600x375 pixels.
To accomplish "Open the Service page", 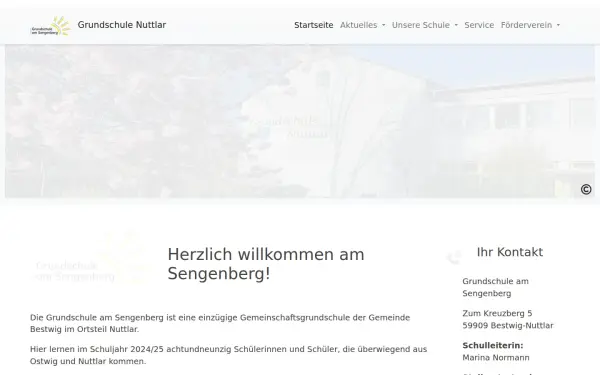I will [479, 25].
